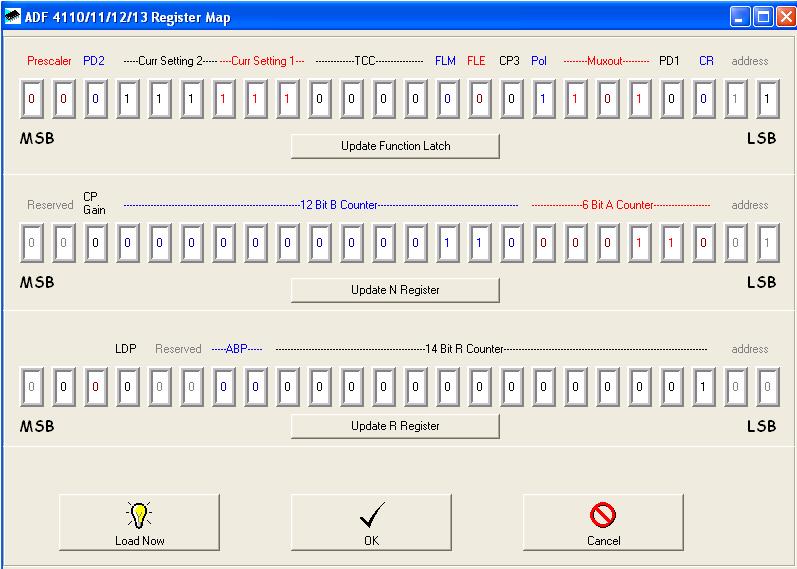Click the red no-entry Cancel button
Image resolution: width=797 pixels, height=569 pixels.
tap(603, 522)
